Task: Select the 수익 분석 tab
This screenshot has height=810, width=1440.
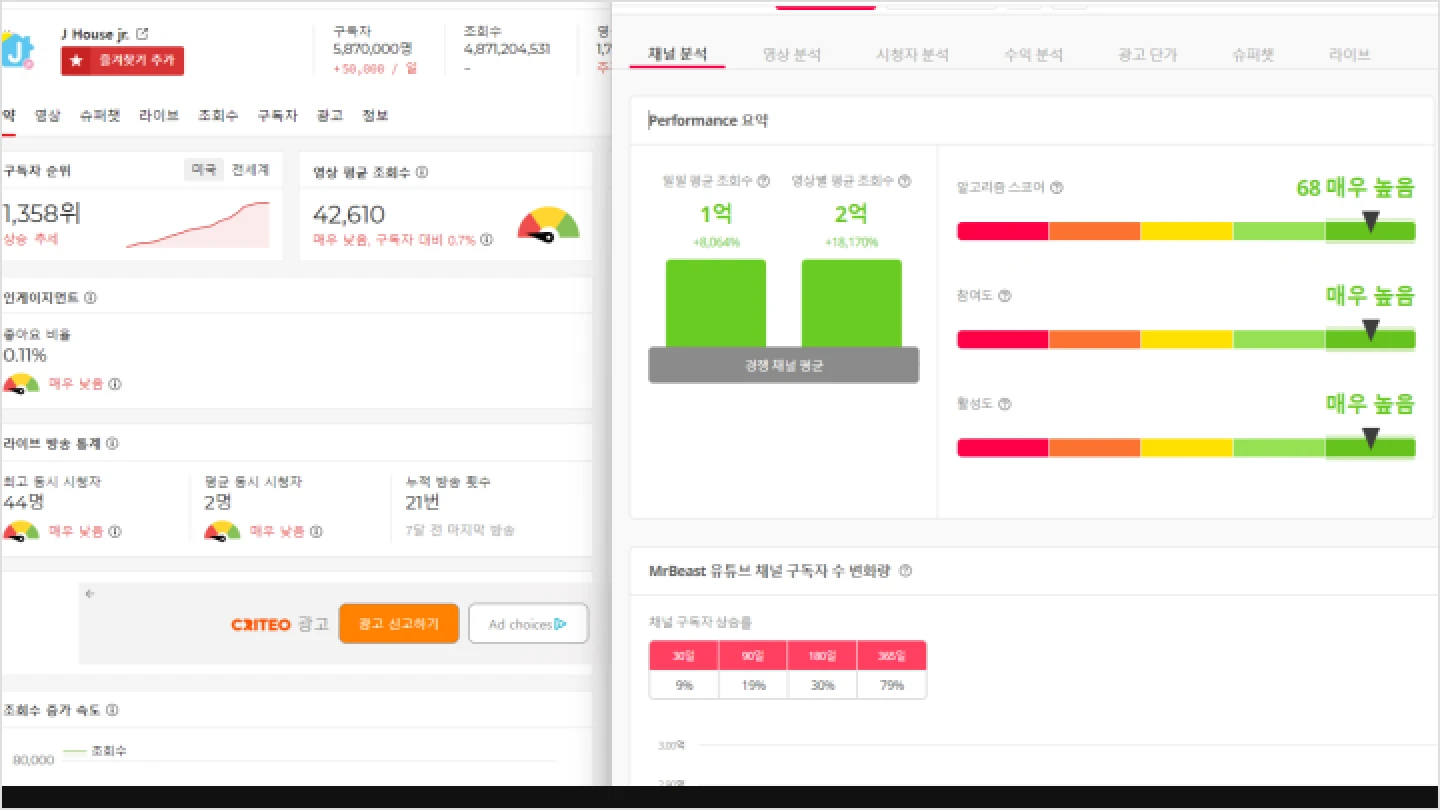Action: [1033, 54]
